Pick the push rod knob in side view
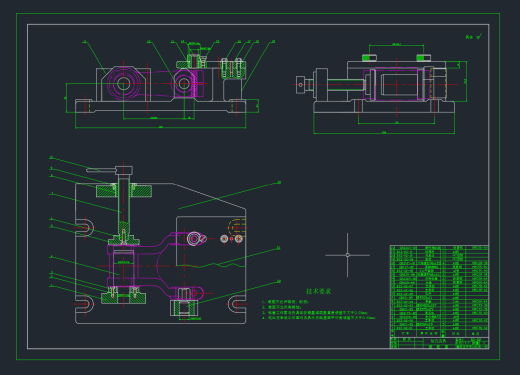Screen dimensions: 520x375 click(300, 85)
